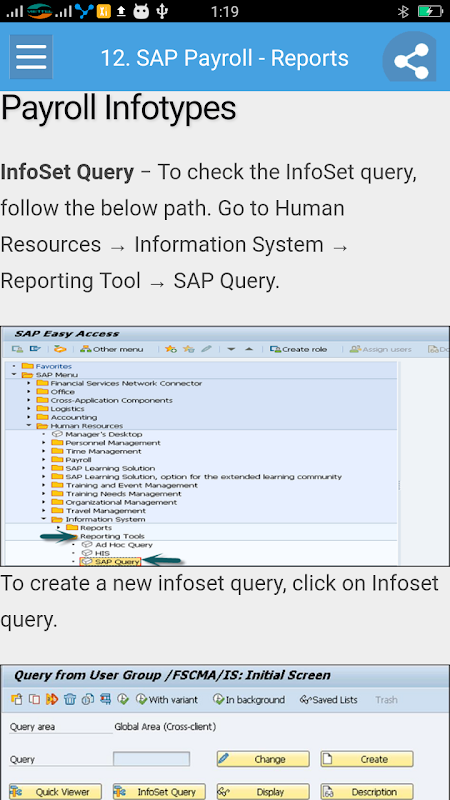Click Other menu toolbar item

click(112, 349)
